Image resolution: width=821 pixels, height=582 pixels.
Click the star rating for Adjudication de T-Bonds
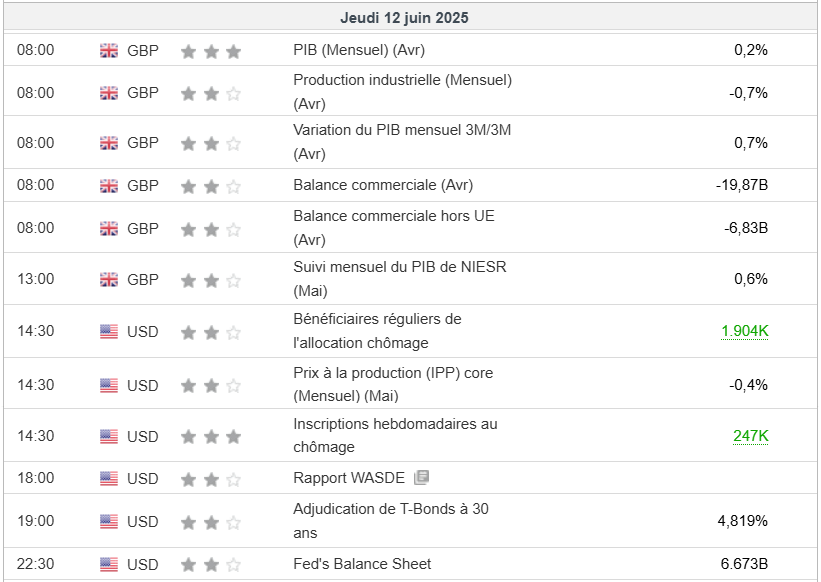point(210,522)
